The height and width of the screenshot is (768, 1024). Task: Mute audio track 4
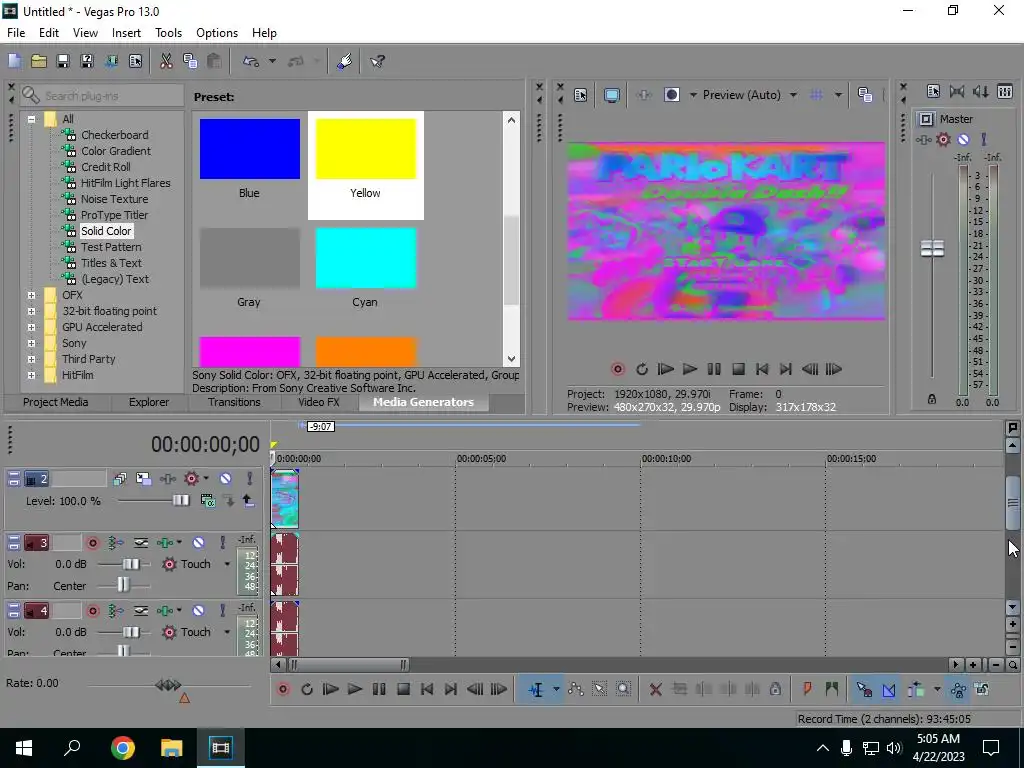pos(199,611)
